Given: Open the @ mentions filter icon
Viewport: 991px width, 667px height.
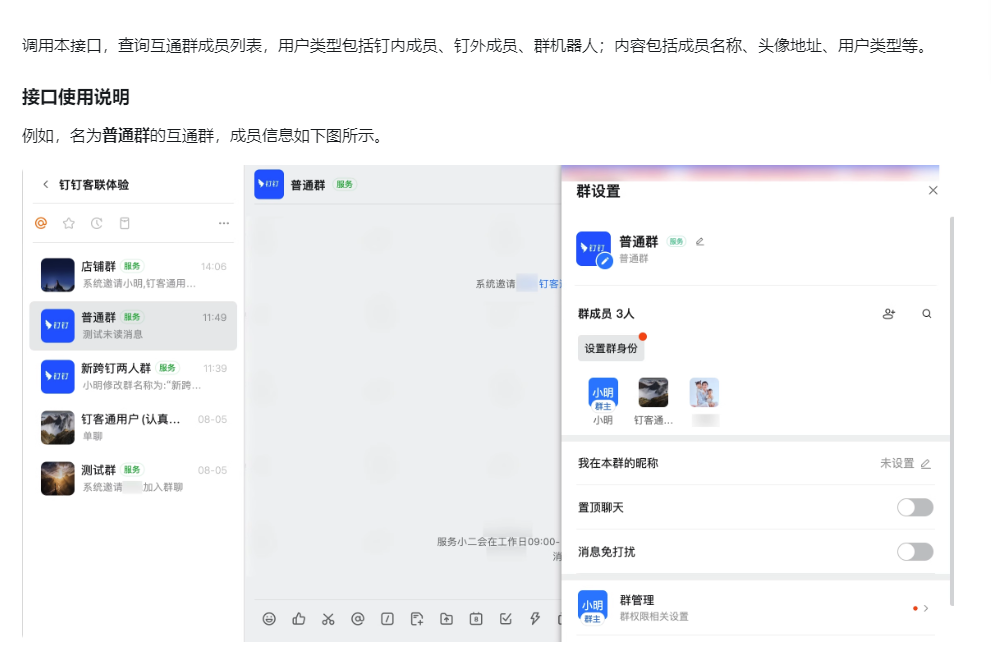Looking at the screenshot, I should [41, 223].
